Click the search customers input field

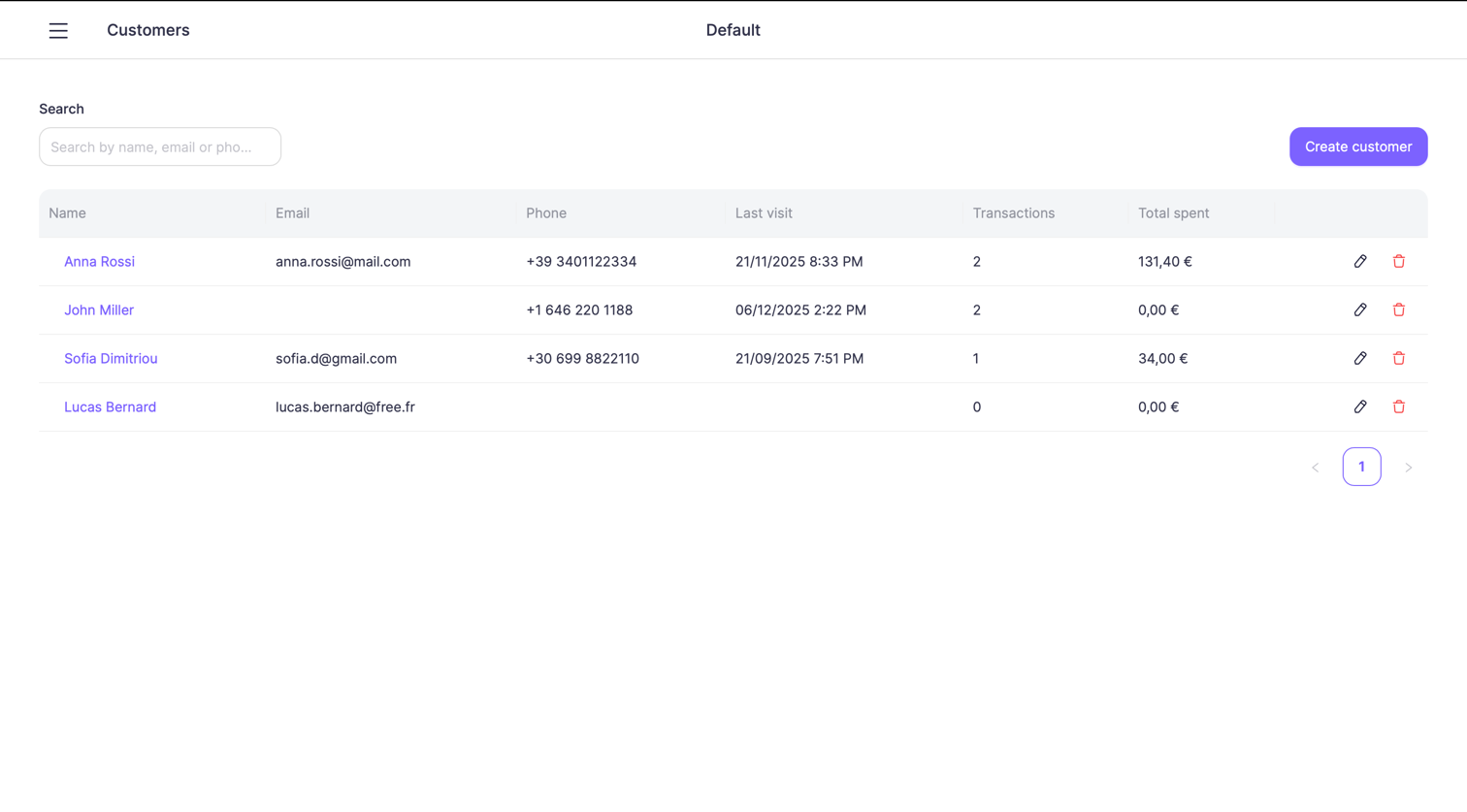(159, 146)
